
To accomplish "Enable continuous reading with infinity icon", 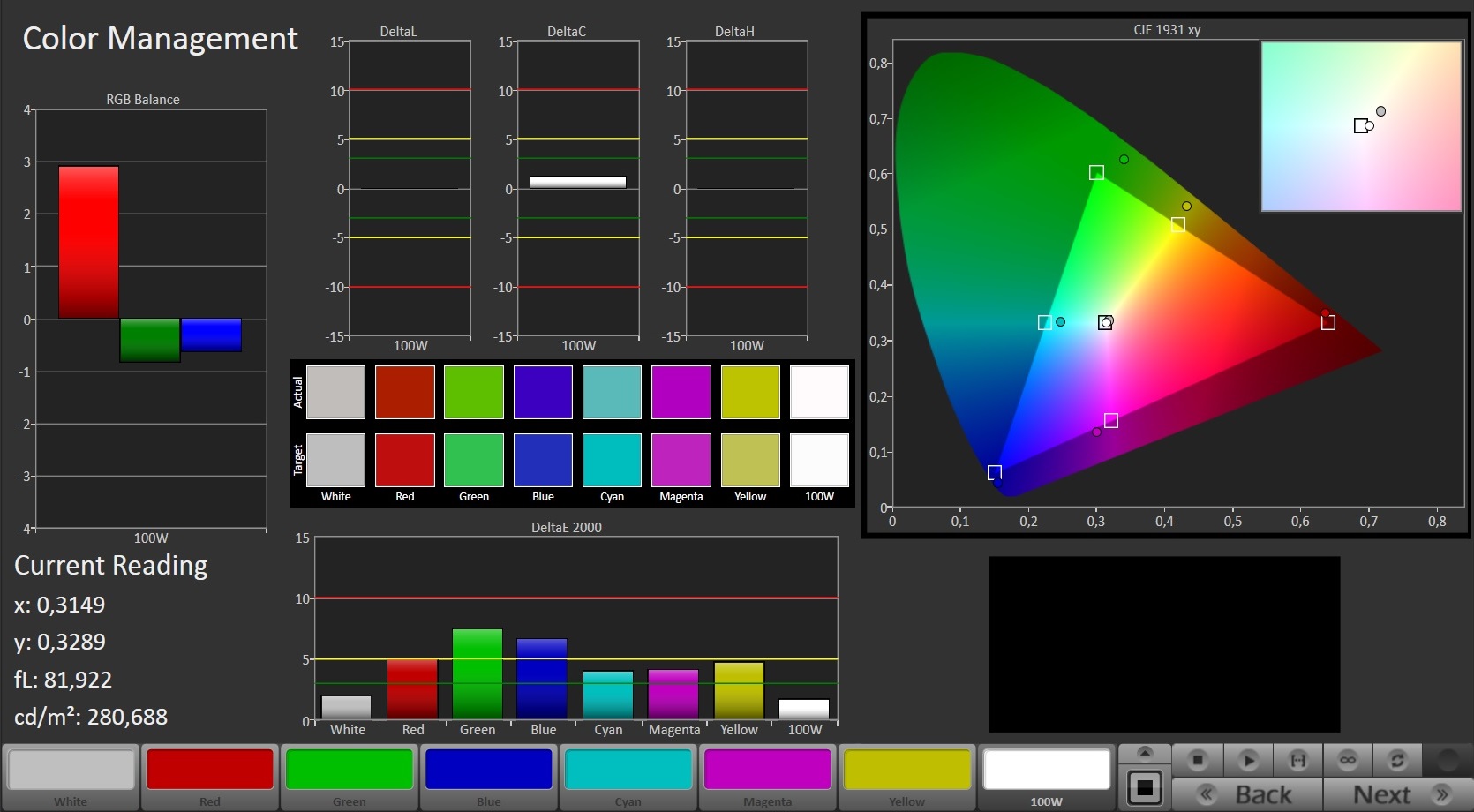I will tap(1348, 760).
